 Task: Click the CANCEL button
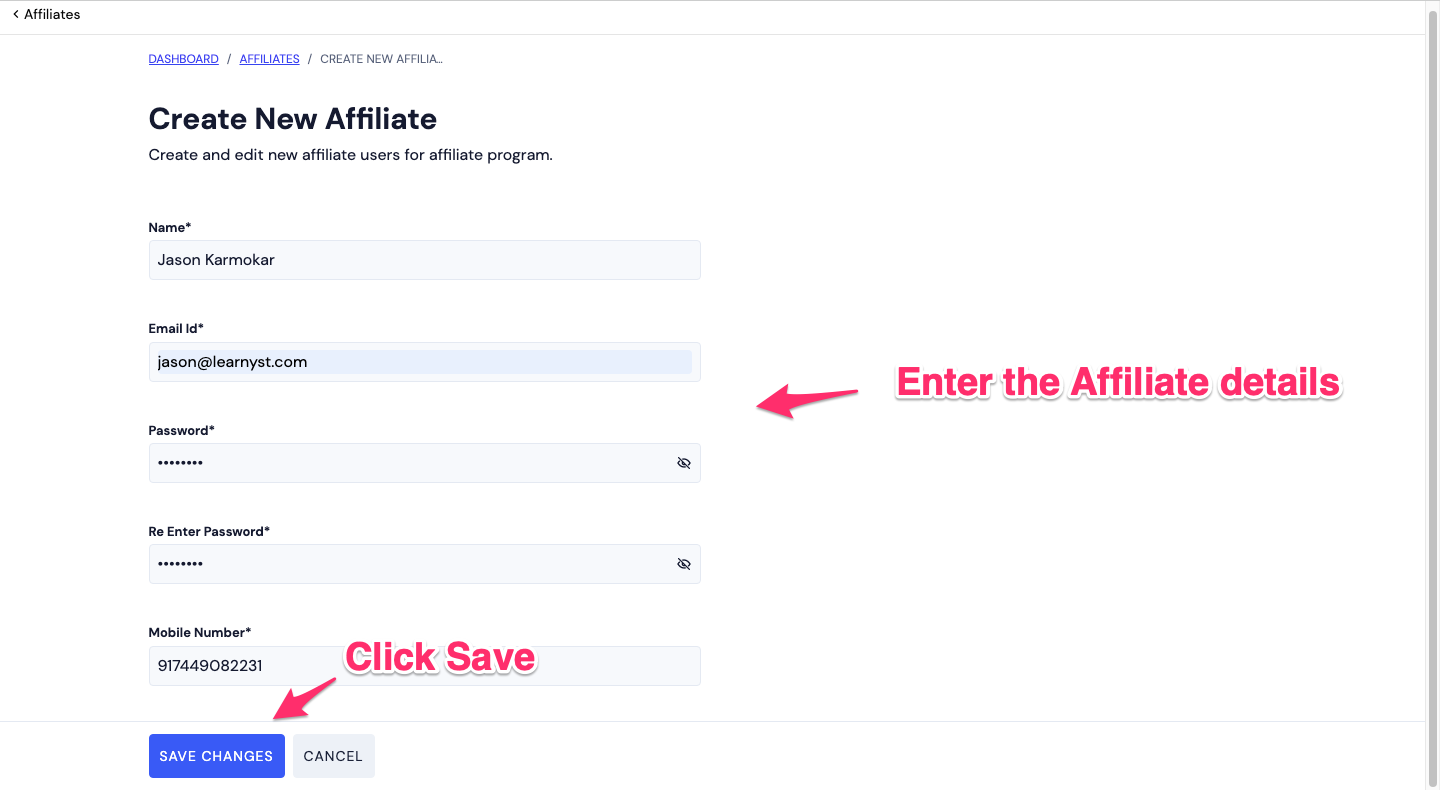(333, 756)
